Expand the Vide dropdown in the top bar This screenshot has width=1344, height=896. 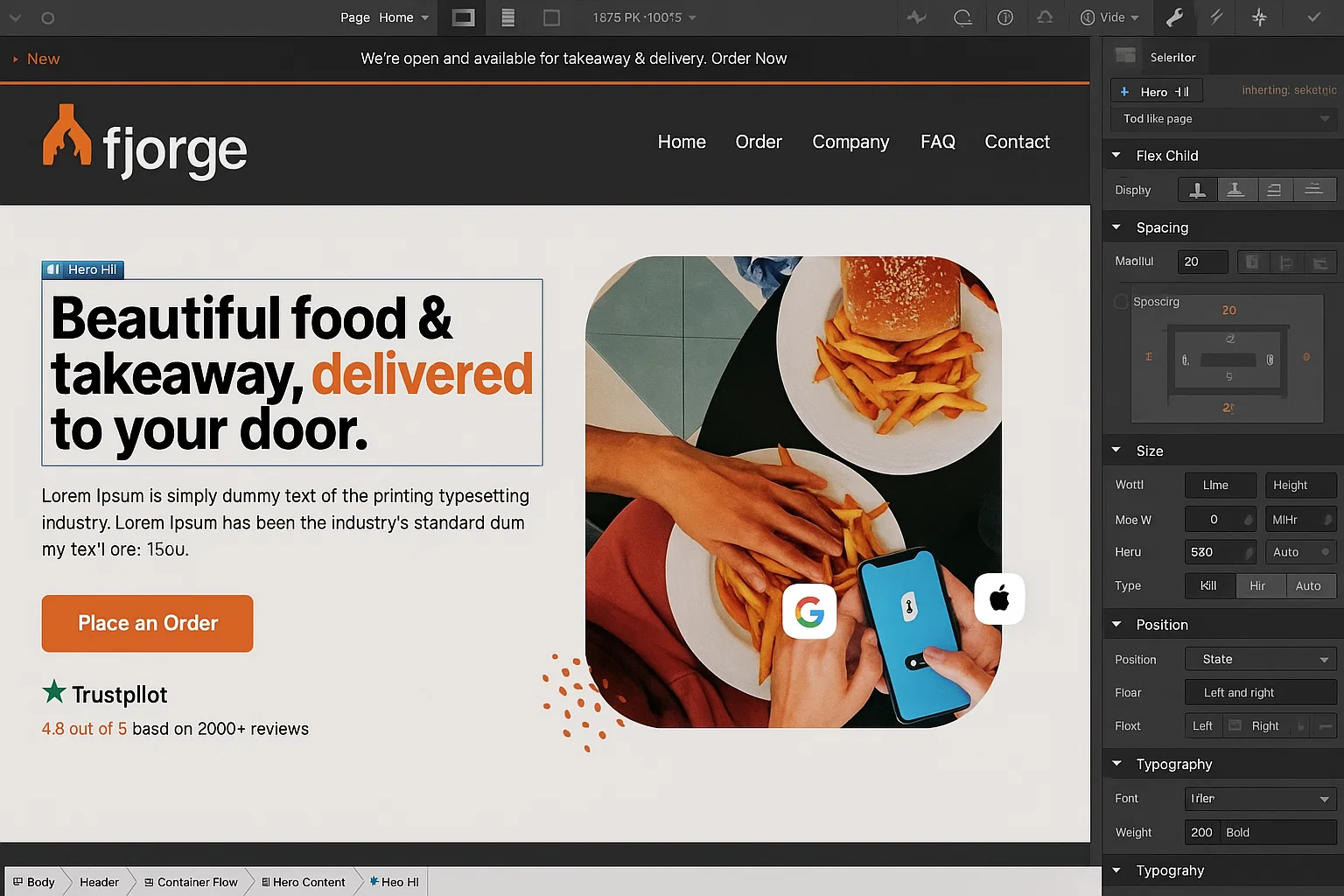point(1109,17)
